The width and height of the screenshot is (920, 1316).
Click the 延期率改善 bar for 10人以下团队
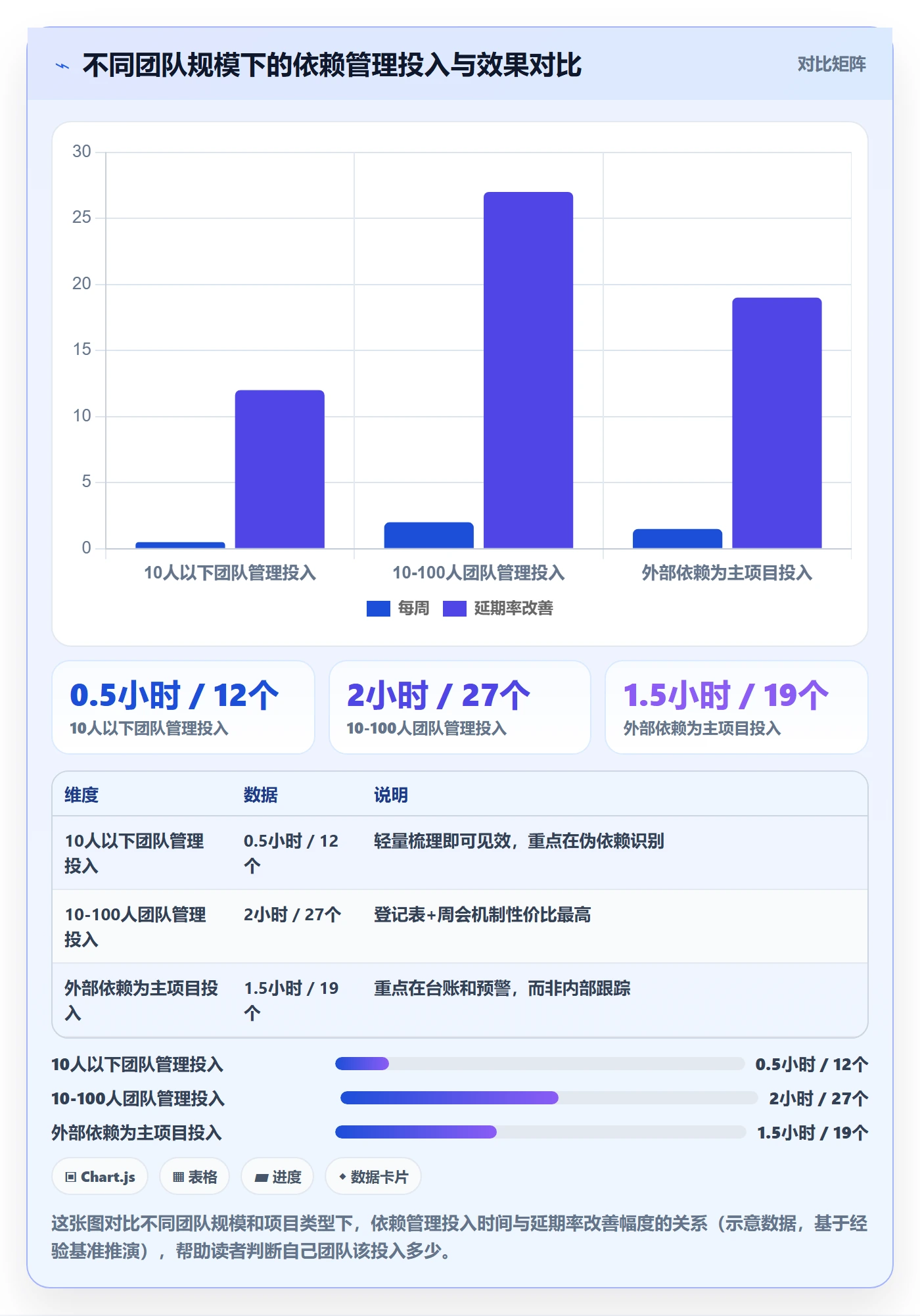tap(280, 469)
